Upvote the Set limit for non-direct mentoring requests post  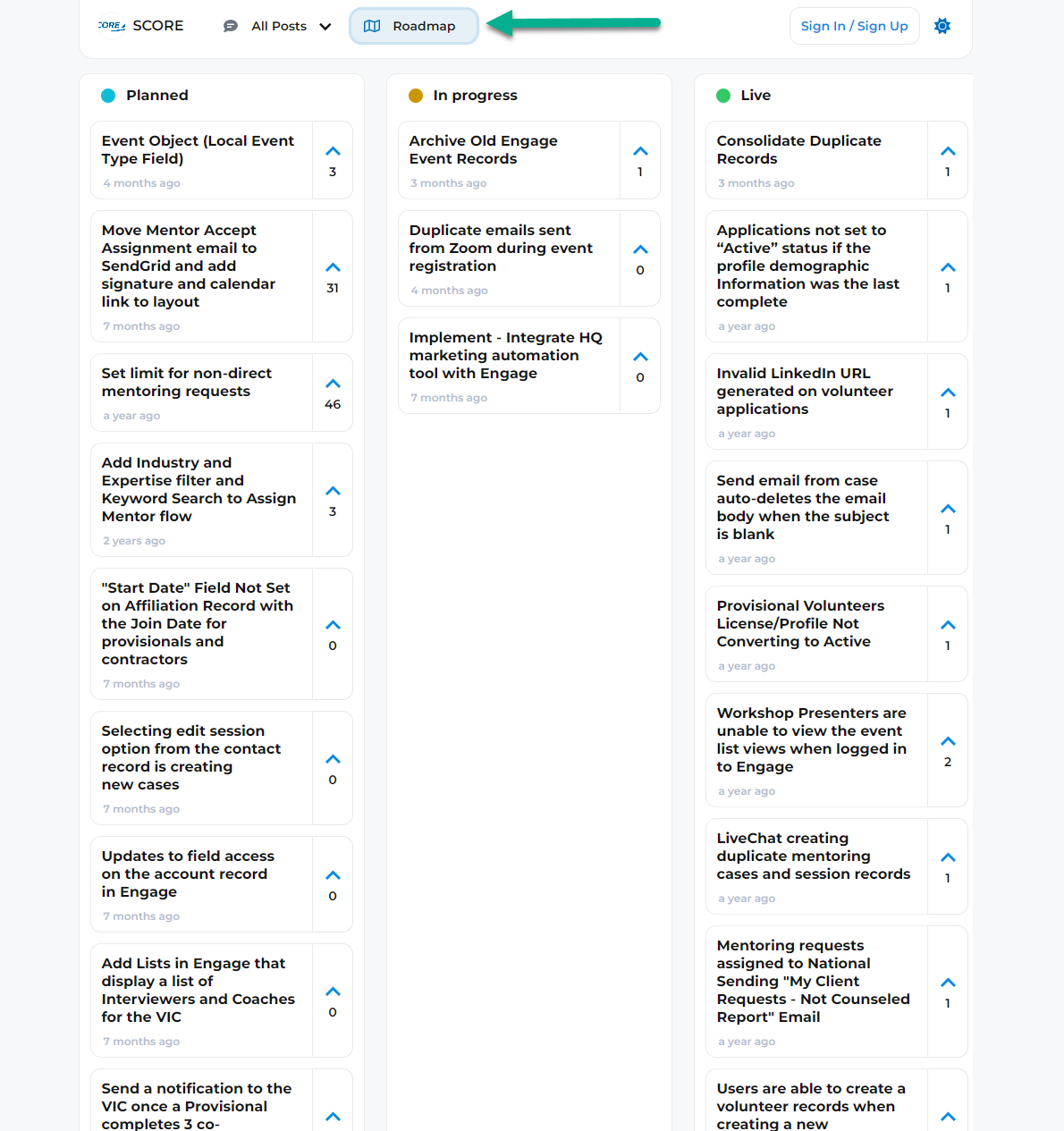pyautogui.click(x=333, y=384)
